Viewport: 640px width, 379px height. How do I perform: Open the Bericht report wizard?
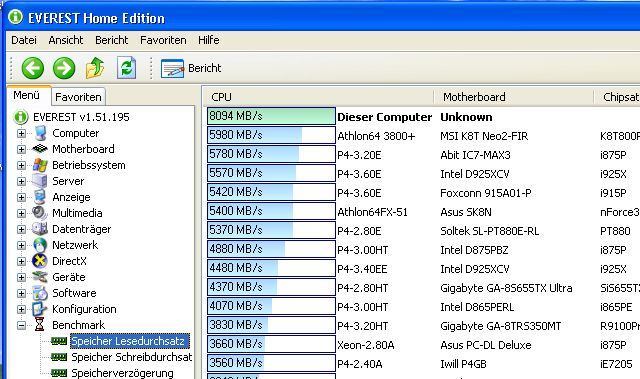[x=191, y=68]
